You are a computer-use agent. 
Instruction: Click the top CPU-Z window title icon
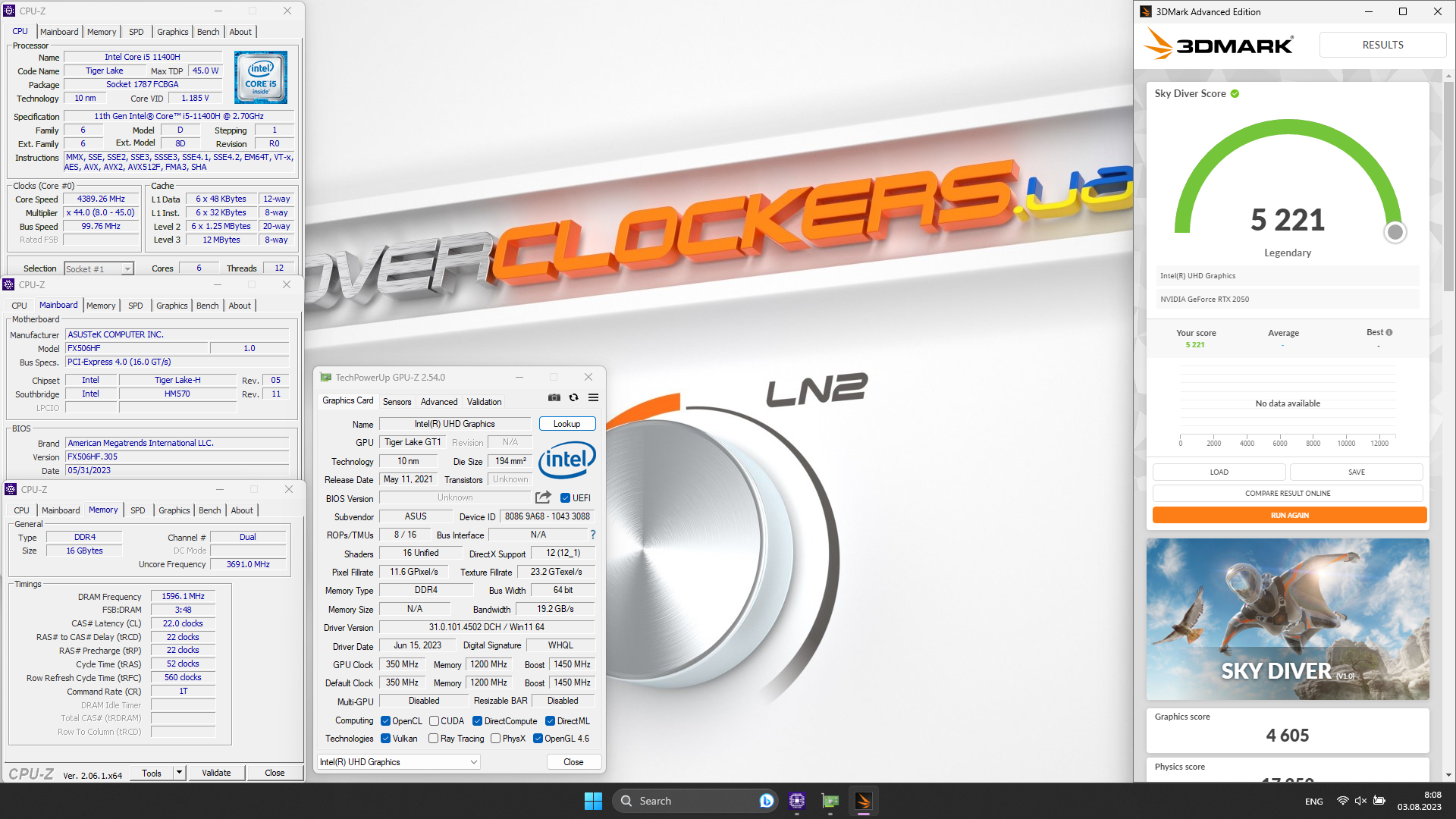9,11
